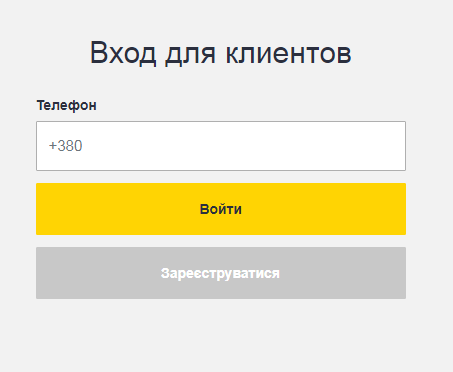Choose the Зареєструватися sign-up option
Screen dimensions: 453x372
tap(221, 273)
